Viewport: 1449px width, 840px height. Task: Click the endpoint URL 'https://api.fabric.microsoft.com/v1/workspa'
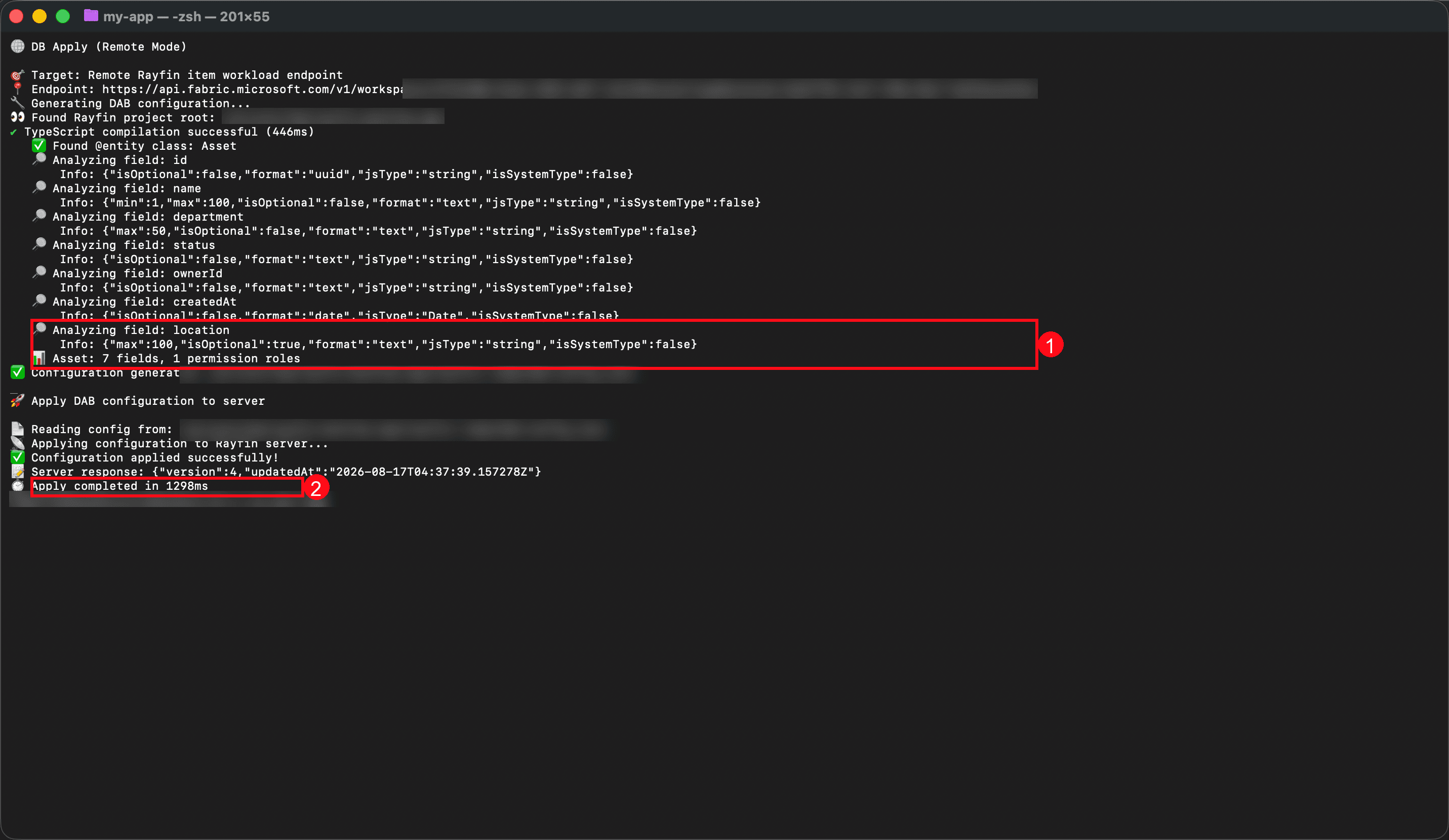(x=253, y=89)
